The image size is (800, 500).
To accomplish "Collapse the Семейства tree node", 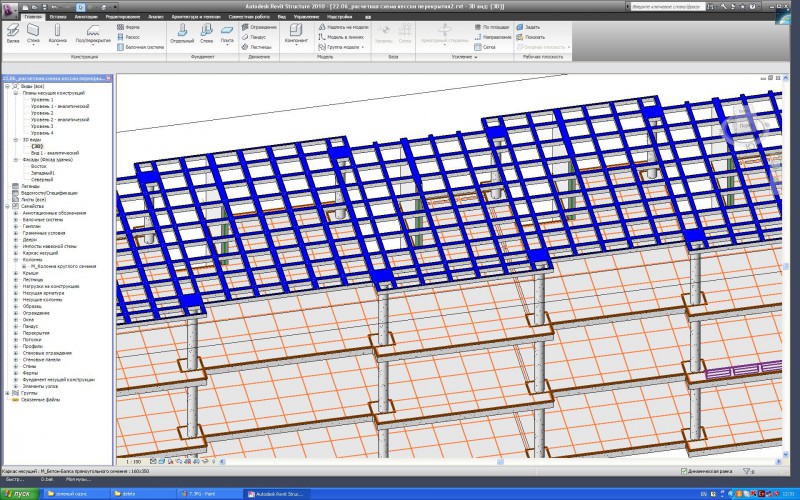I will (7, 205).
